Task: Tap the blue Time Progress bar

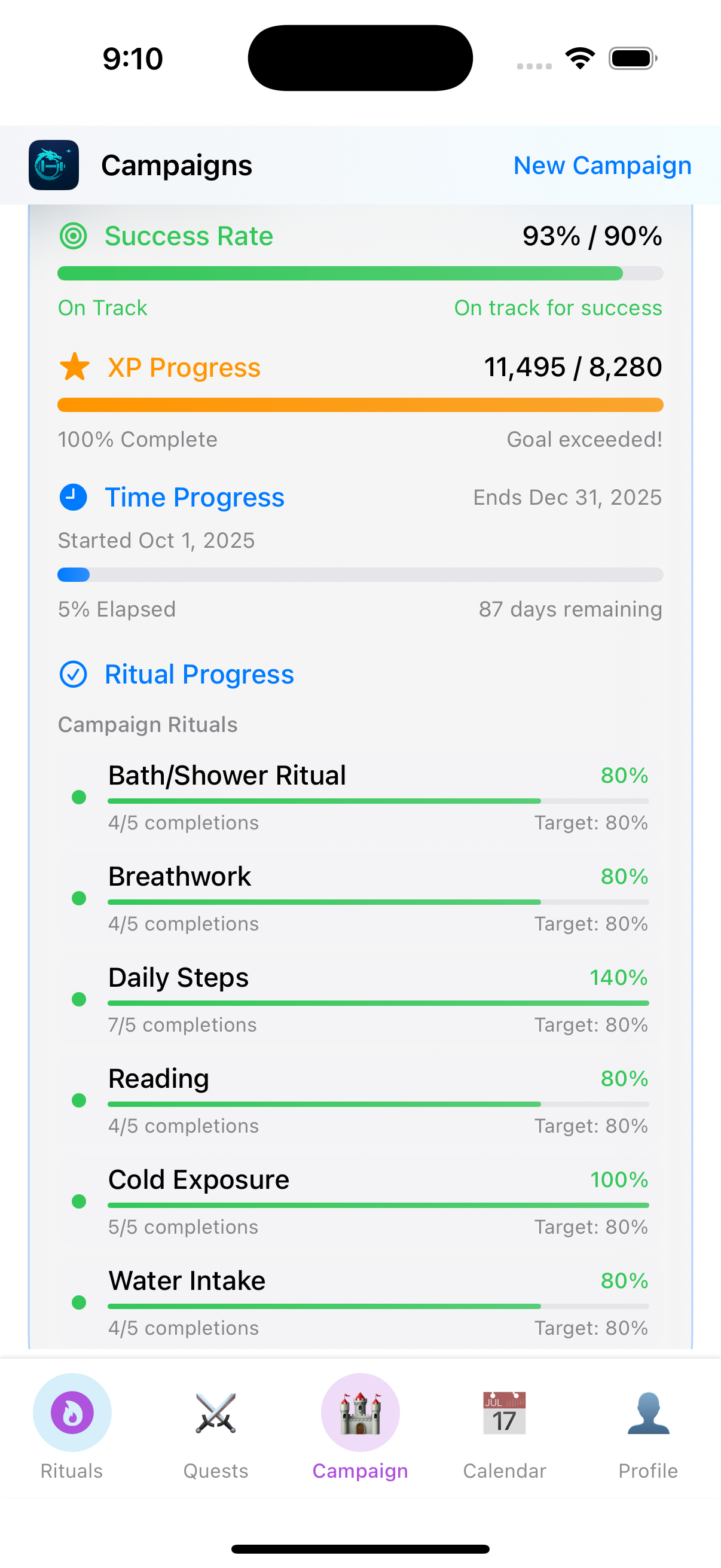Action: point(360,575)
